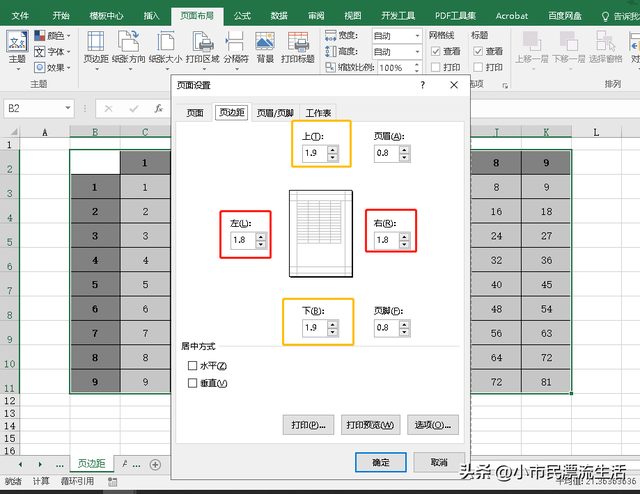Click the 左 (Left) margin value field
Viewport: 640px width, 494px height.
click(x=242, y=241)
